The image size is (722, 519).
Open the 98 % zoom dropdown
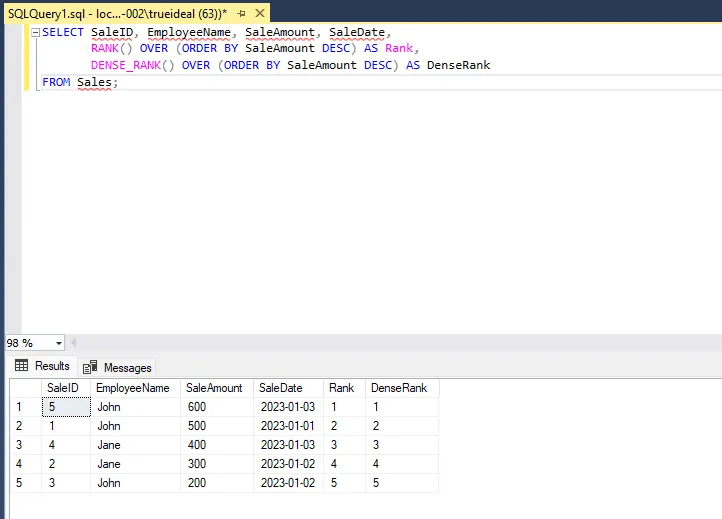[x=59, y=343]
